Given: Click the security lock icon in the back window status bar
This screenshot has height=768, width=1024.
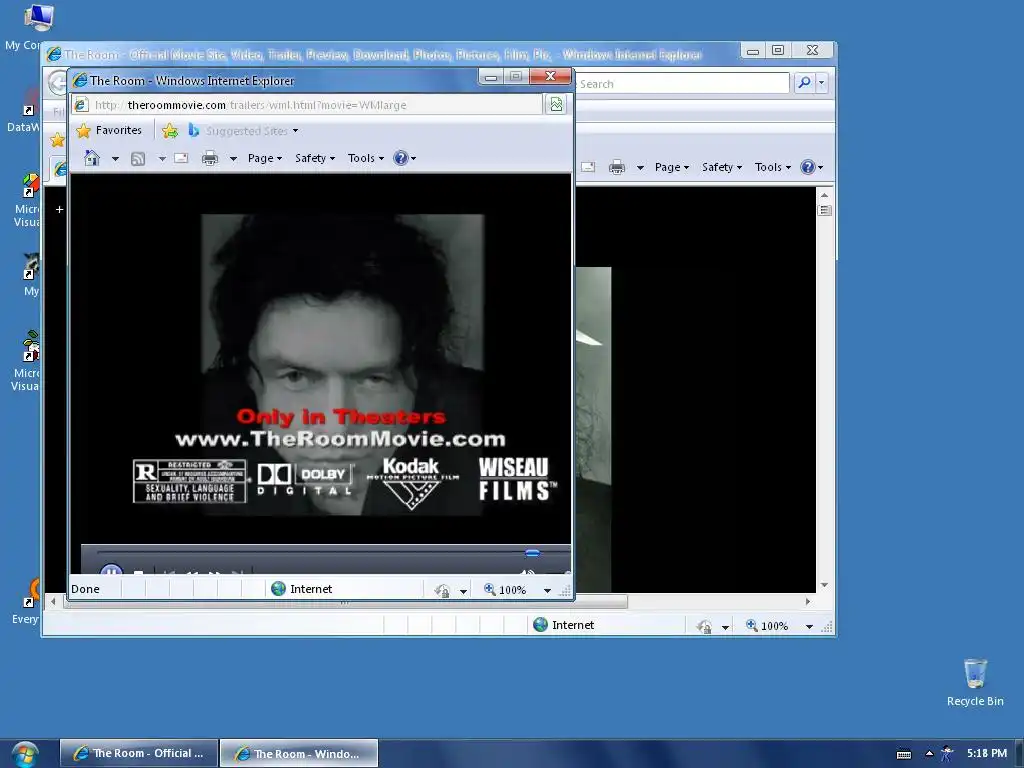Looking at the screenshot, I should pos(704,626).
